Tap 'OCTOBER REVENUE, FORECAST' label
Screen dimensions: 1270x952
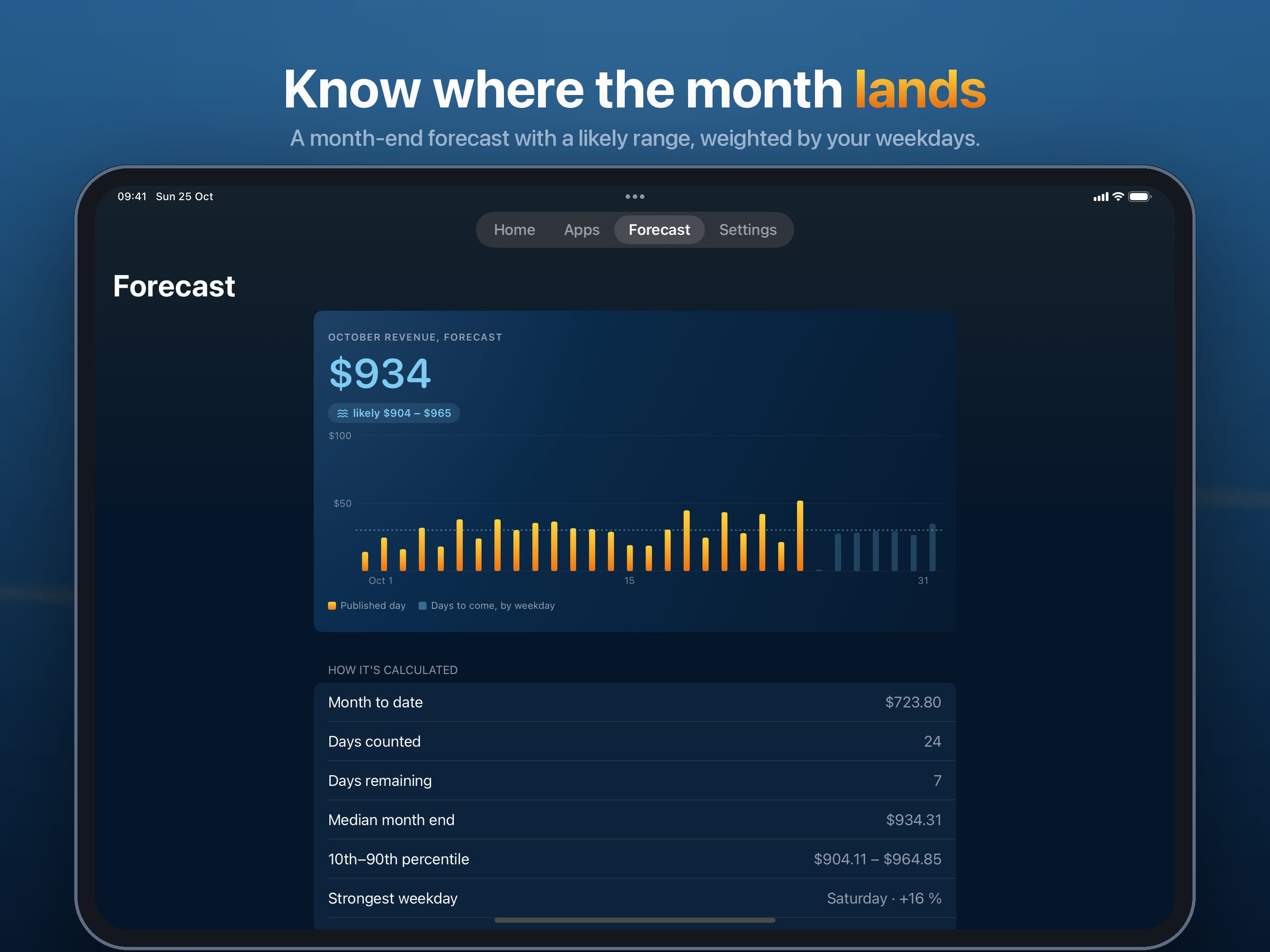(x=415, y=337)
